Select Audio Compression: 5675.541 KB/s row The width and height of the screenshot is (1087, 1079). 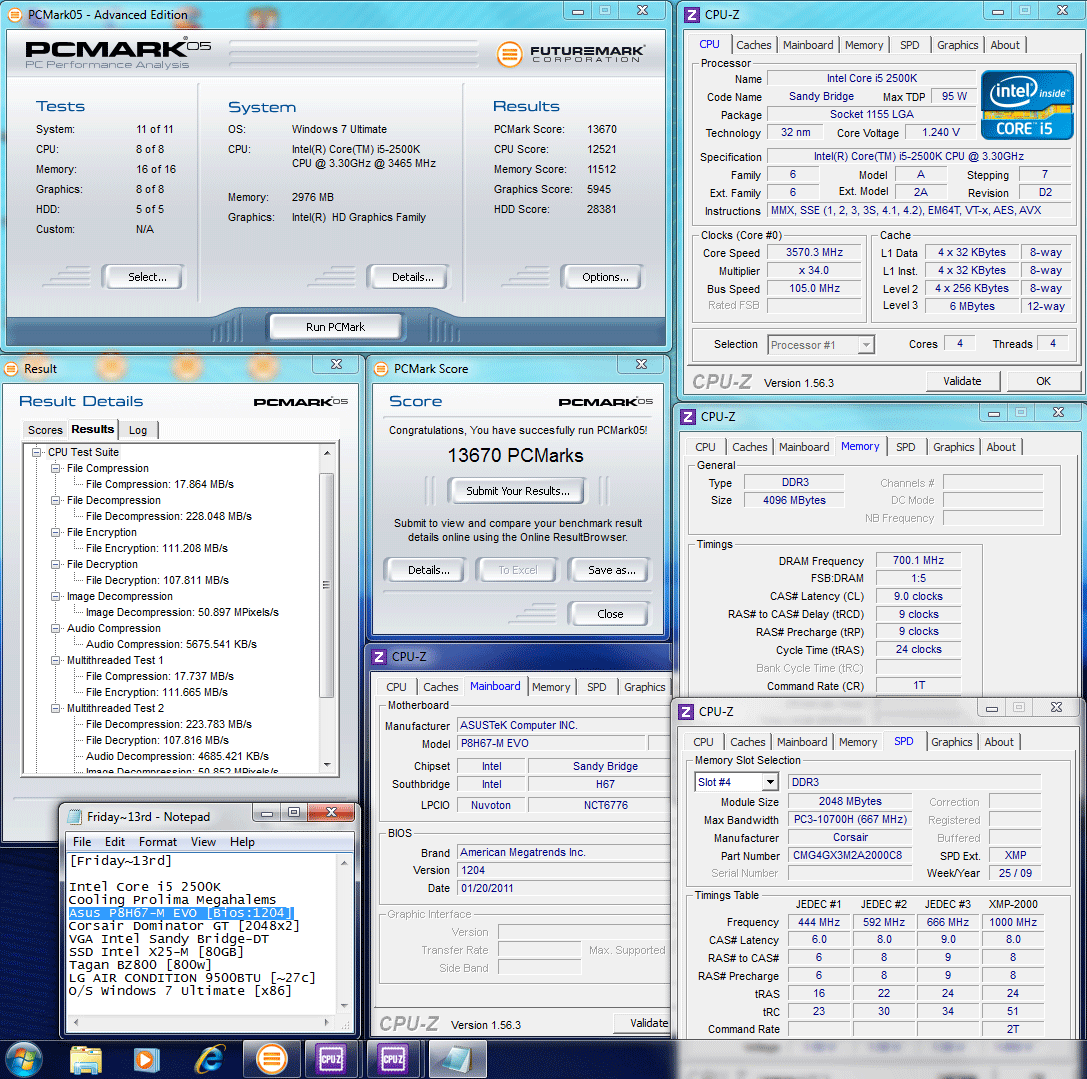tap(171, 644)
